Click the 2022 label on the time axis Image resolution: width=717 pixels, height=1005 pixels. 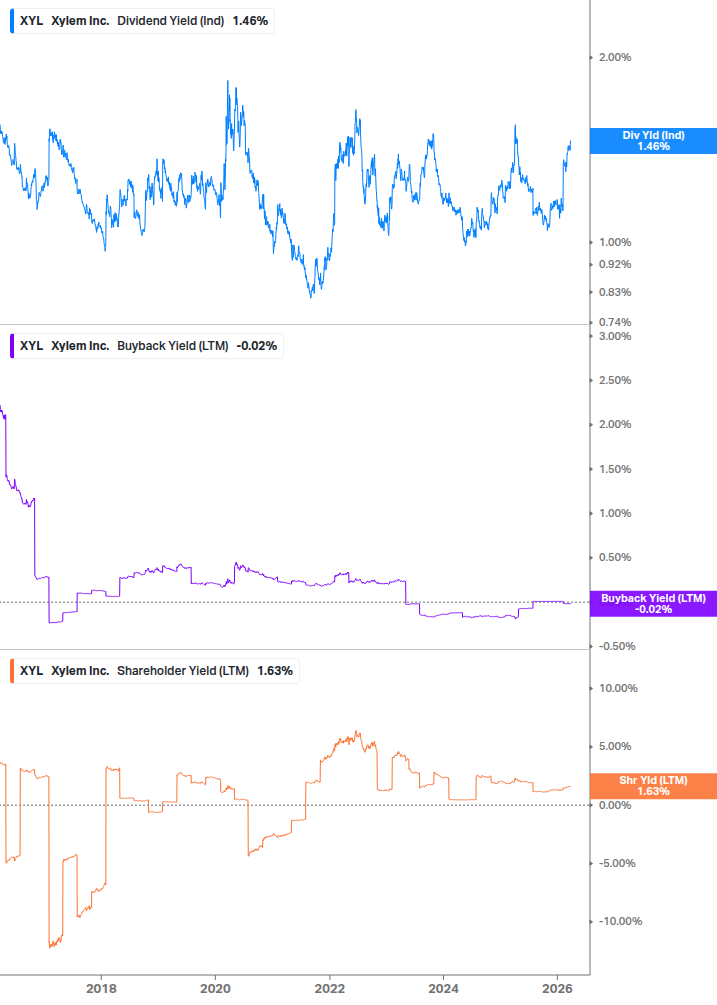click(x=329, y=988)
